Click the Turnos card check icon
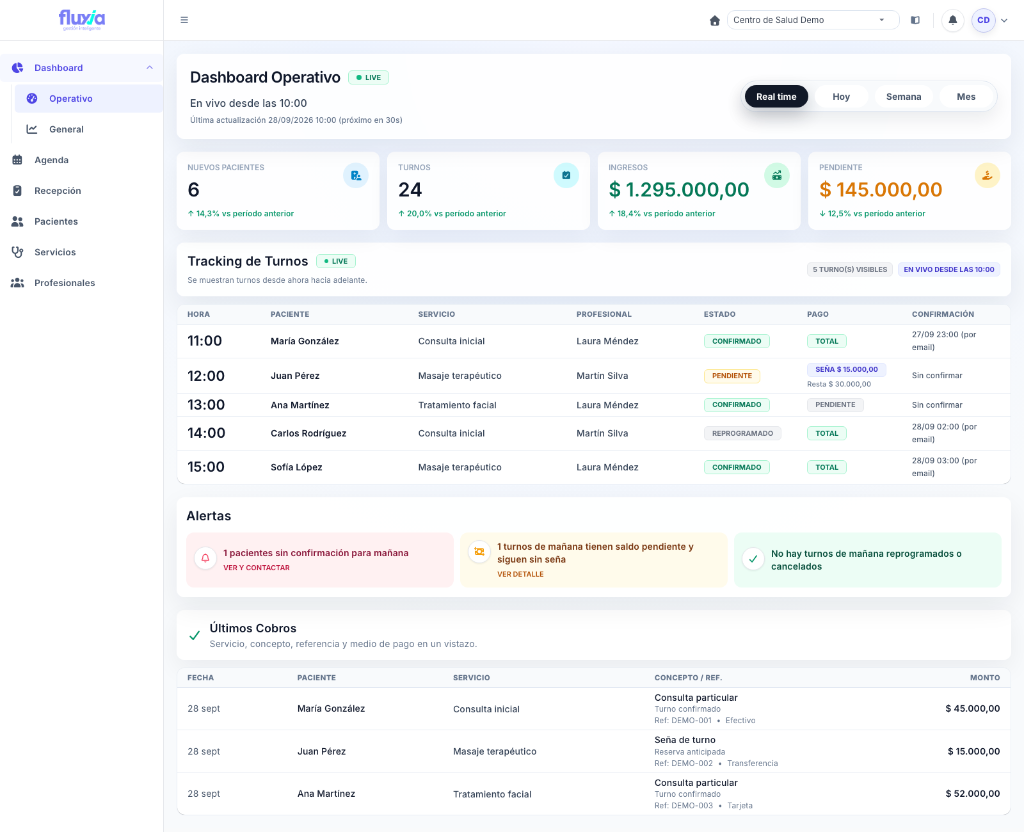Screen dimensions: 1024x832 pos(566,175)
